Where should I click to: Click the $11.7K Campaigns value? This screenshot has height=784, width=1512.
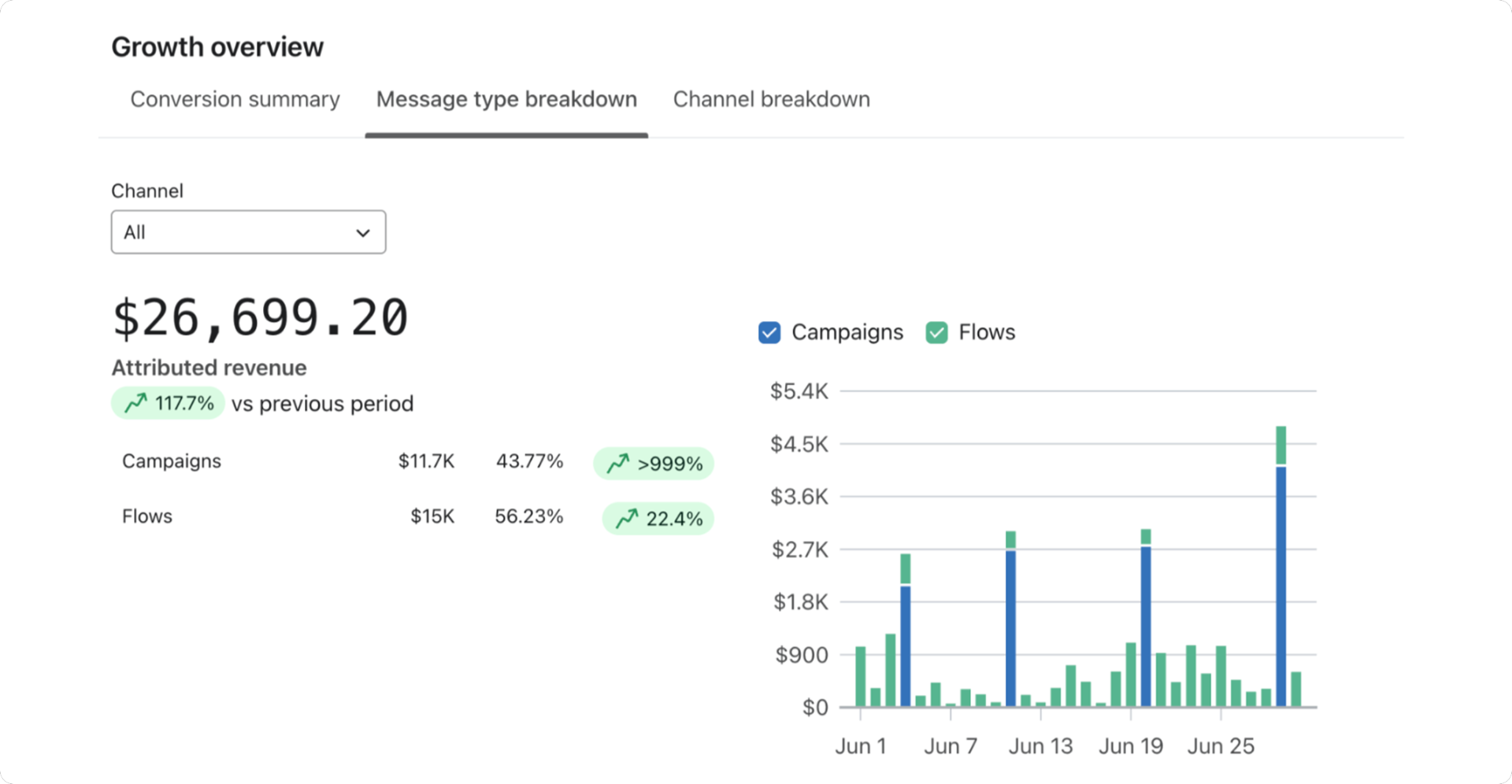(x=426, y=461)
